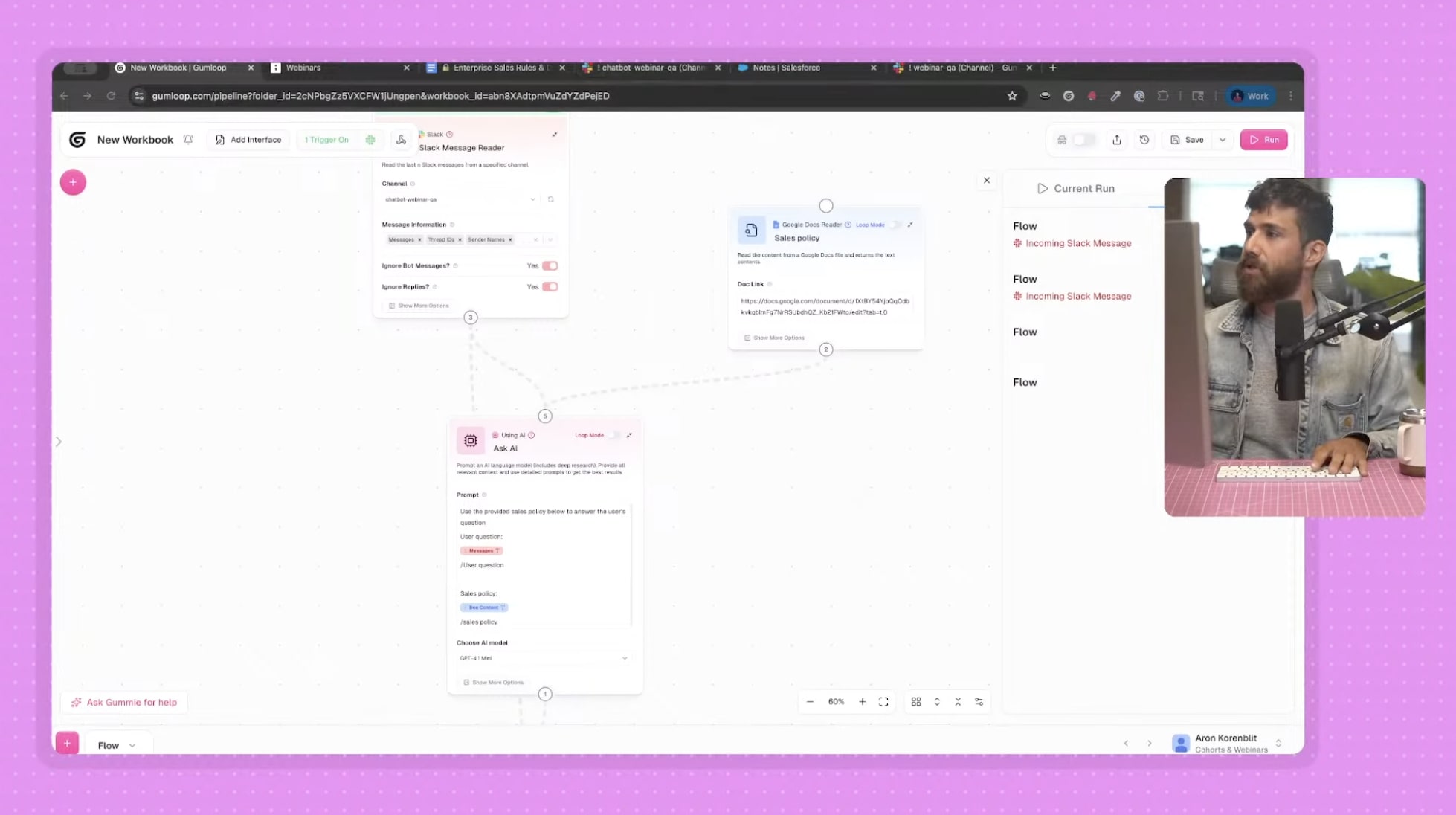Image resolution: width=1456 pixels, height=815 pixels.
Task: Click the Gumloop logo icon
Action: [77, 140]
